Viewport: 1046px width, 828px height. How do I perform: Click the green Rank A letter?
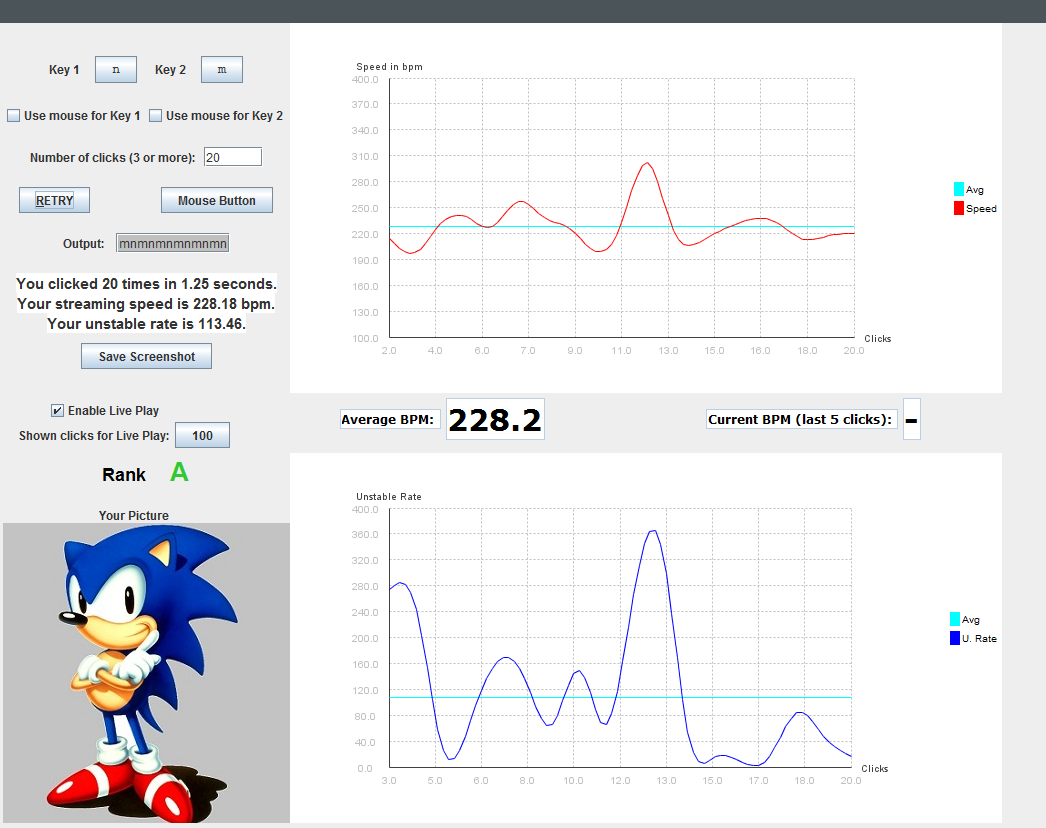point(179,472)
